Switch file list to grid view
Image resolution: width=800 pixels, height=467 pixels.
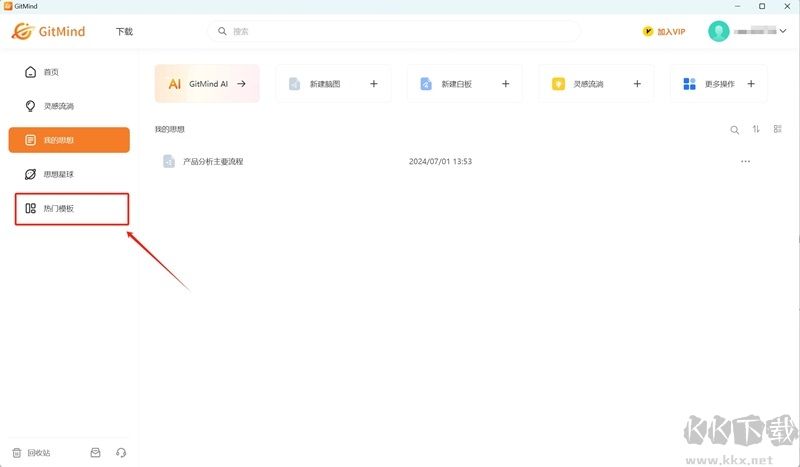(x=777, y=130)
